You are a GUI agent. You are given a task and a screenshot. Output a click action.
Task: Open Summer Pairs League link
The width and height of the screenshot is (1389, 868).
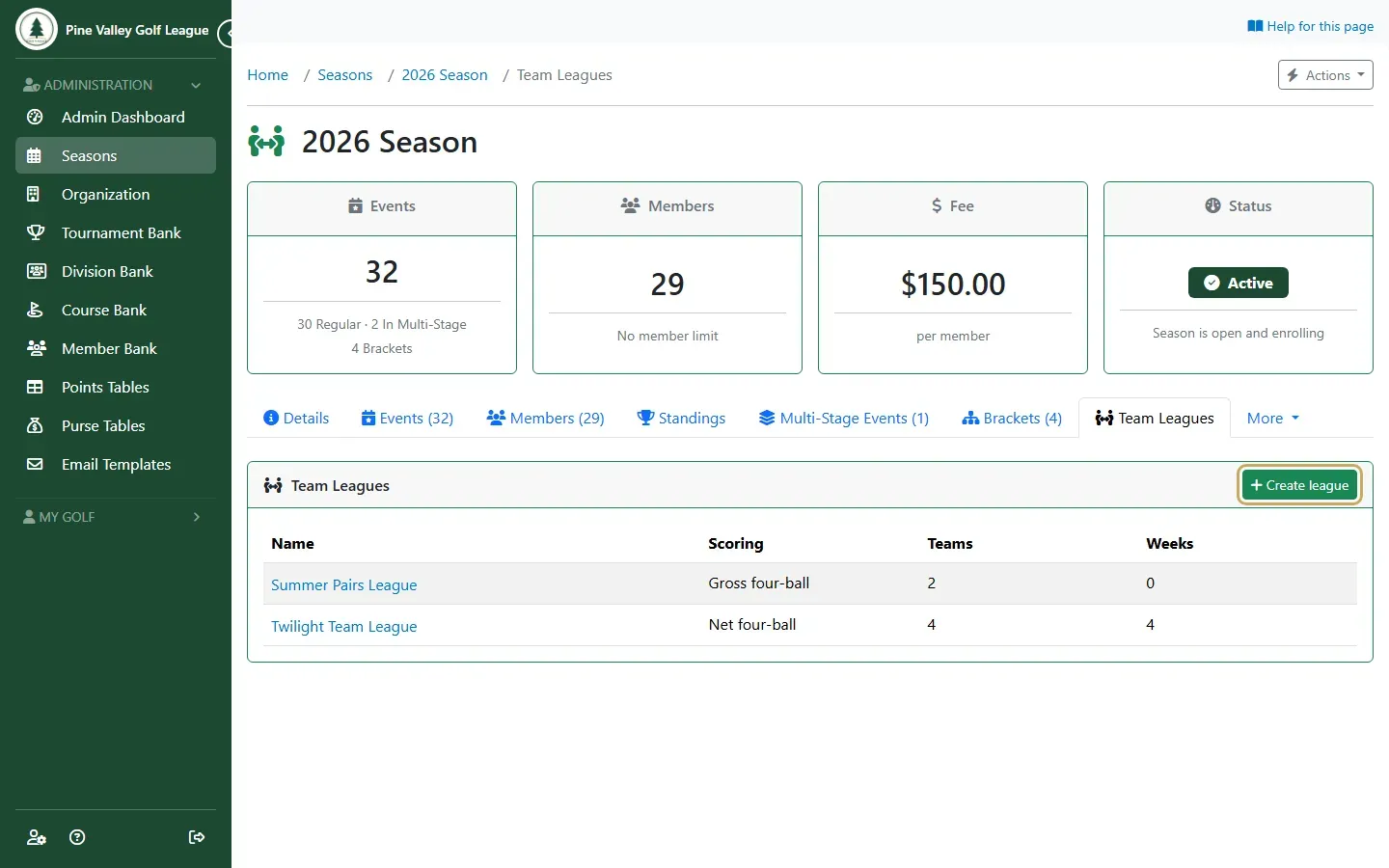click(x=344, y=584)
